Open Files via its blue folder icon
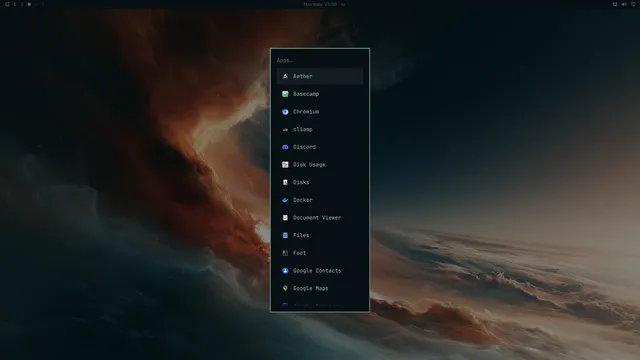Image resolution: width=640 pixels, height=360 pixels. click(285, 236)
